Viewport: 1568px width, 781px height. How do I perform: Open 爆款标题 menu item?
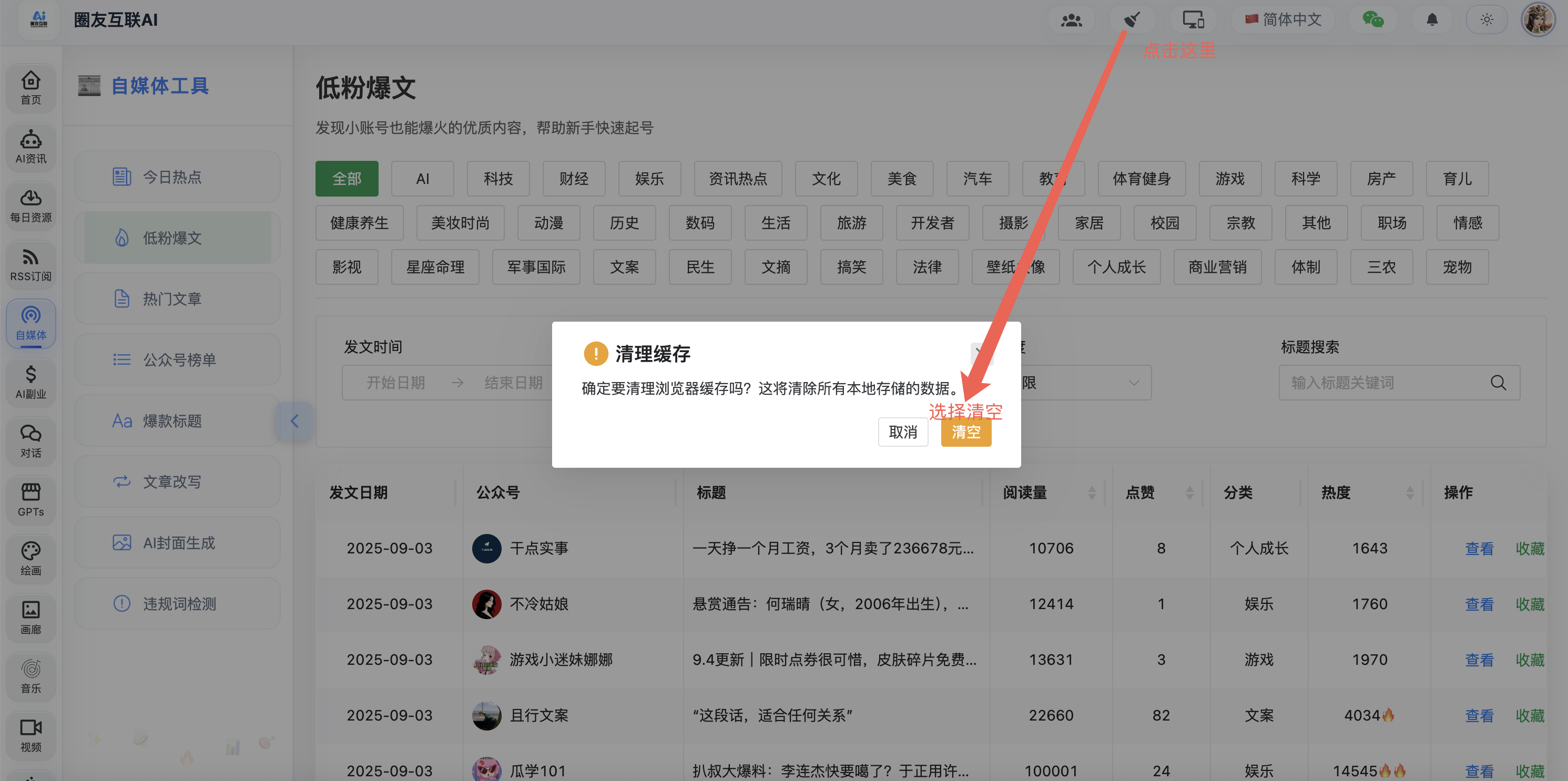pyautogui.click(x=177, y=421)
